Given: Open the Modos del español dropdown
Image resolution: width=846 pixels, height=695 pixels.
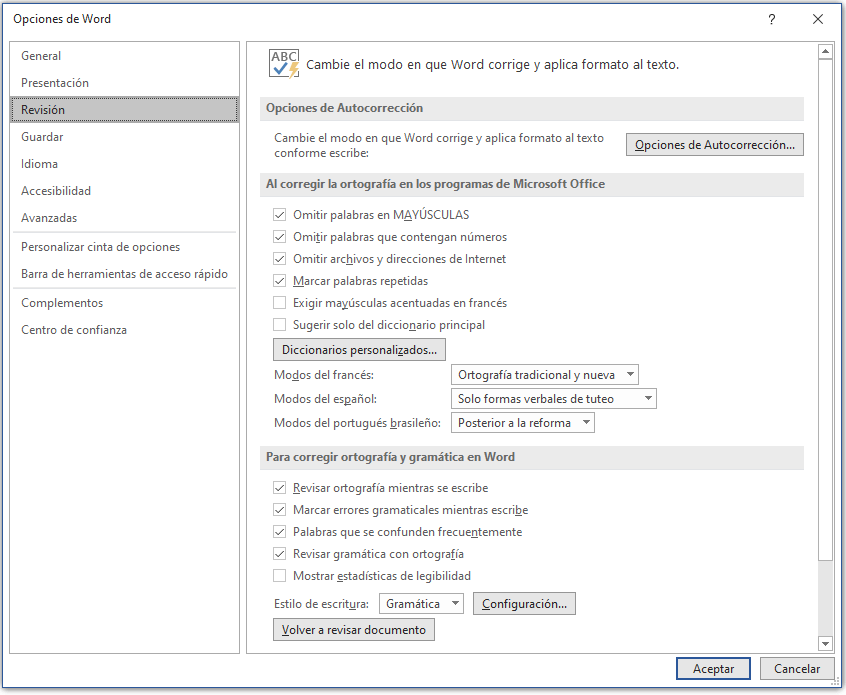Looking at the screenshot, I should coord(554,399).
